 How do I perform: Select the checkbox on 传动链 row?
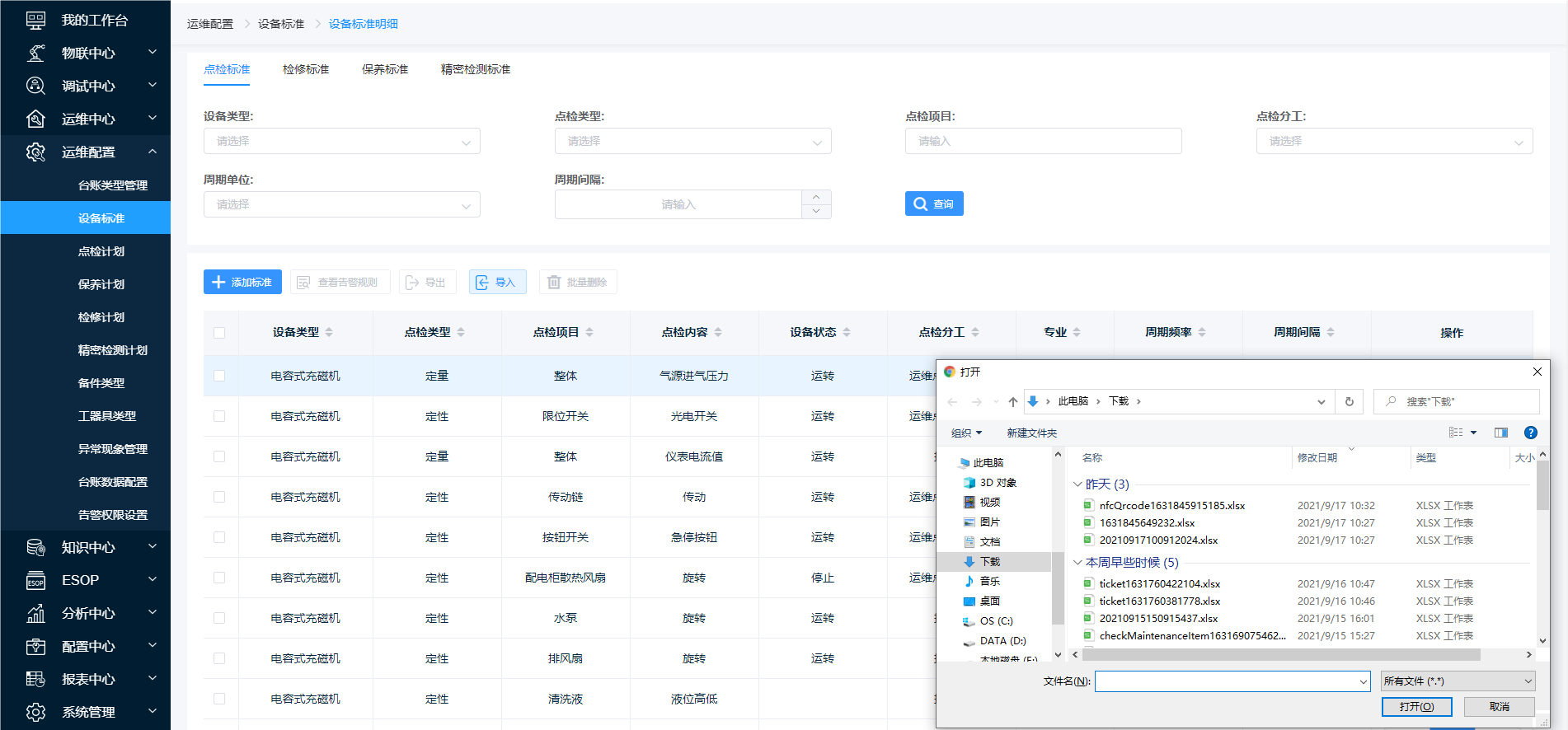click(x=219, y=497)
